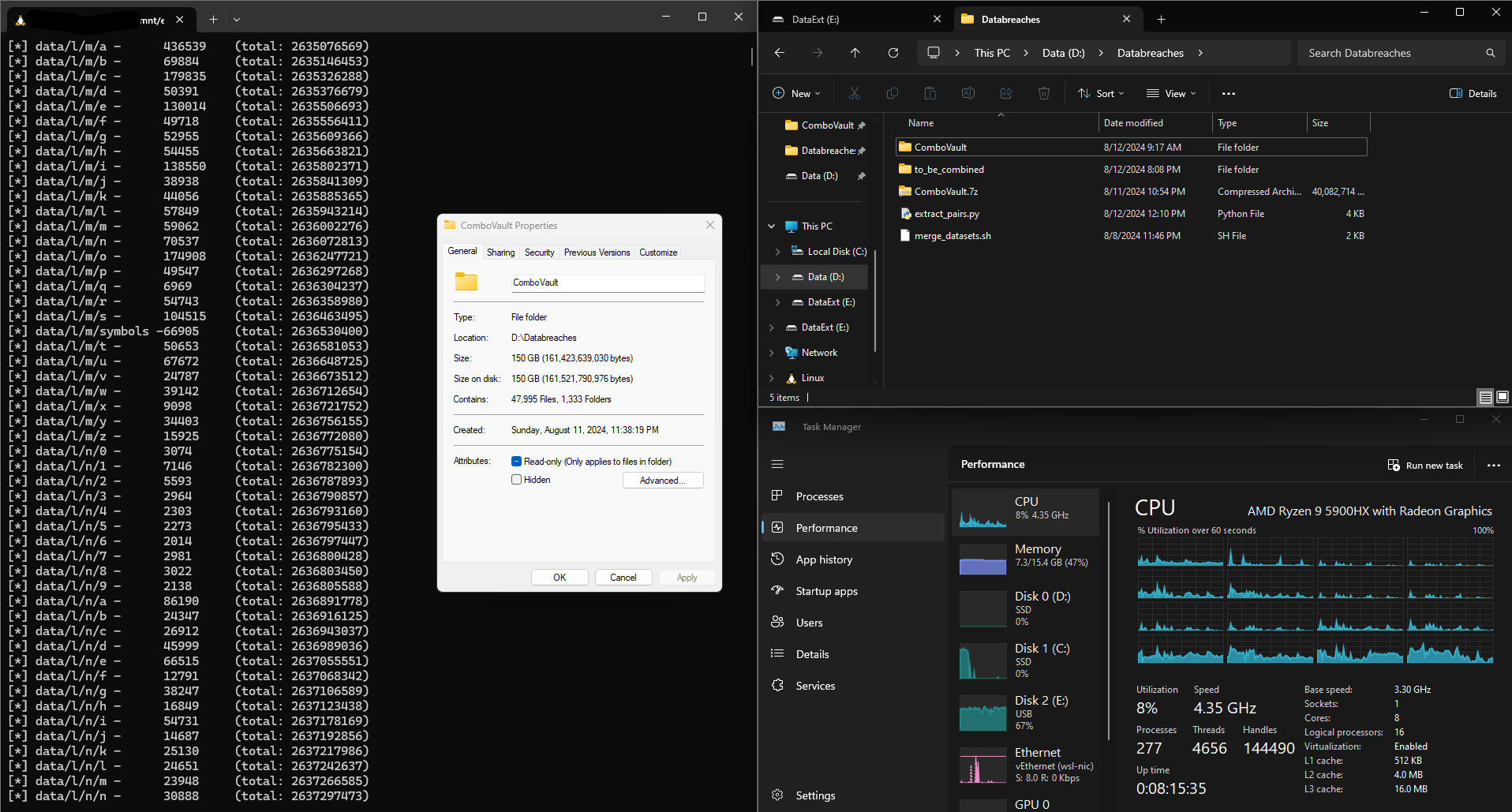Switch to large icons view in status bar
The image size is (1512, 812).
click(x=1503, y=397)
